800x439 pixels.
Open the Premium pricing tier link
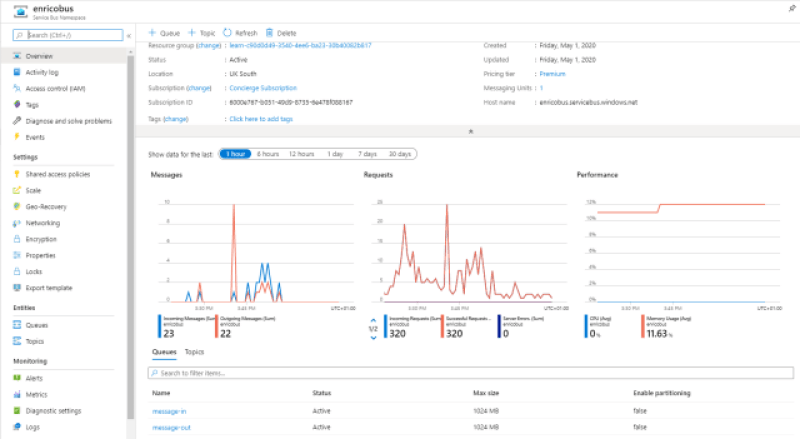click(x=553, y=74)
